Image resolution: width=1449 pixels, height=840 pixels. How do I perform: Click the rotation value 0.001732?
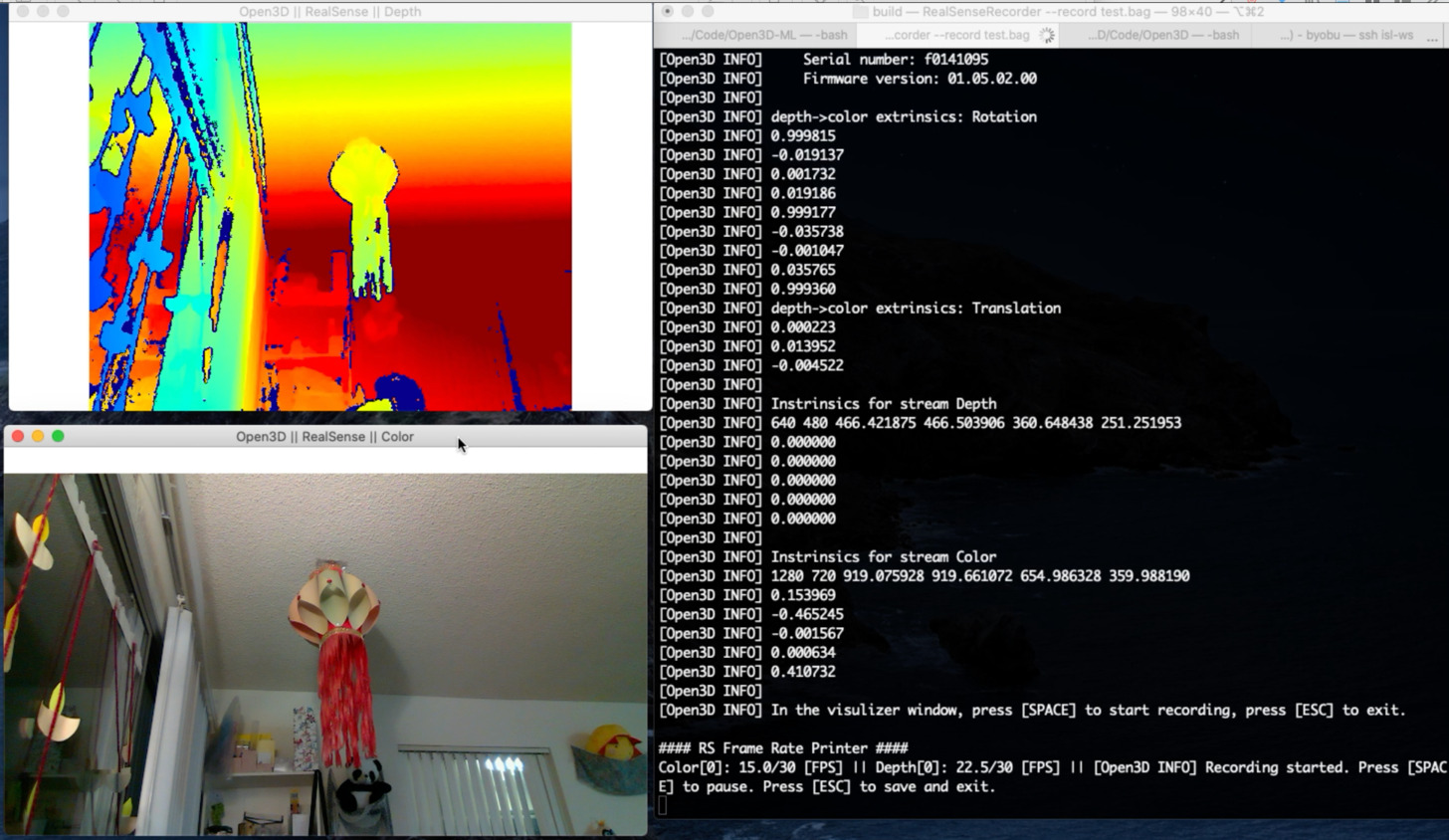(803, 174)
